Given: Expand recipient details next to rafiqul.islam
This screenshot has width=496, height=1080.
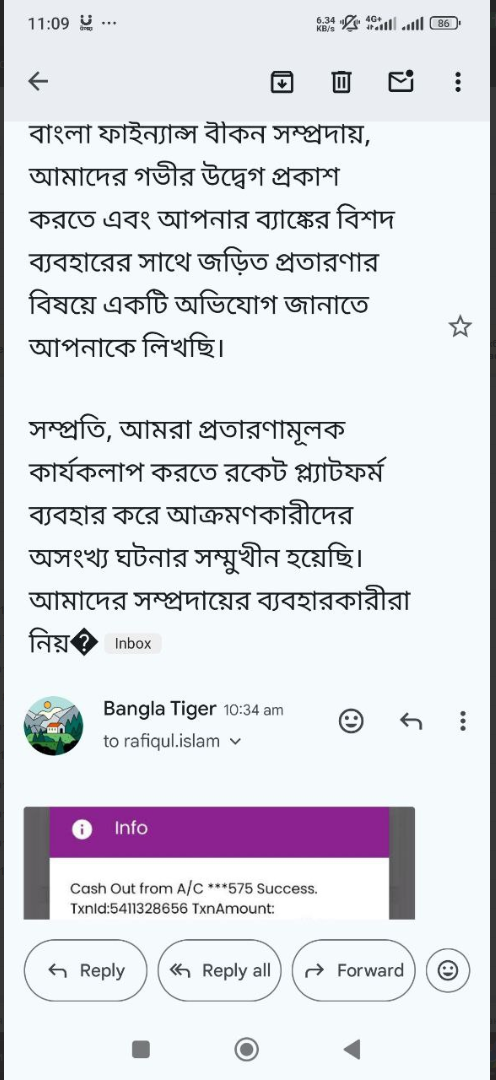Looking at the screenshot, I should click(235, 742).
